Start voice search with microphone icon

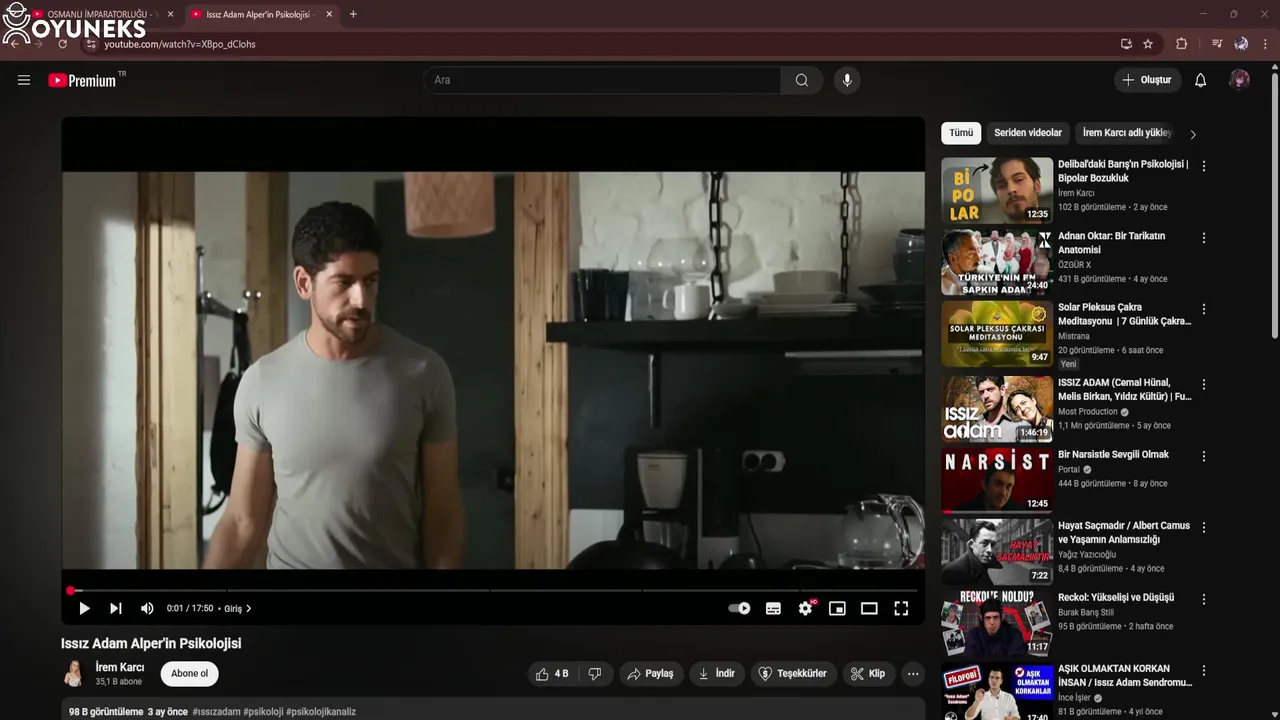click(847, 80)
